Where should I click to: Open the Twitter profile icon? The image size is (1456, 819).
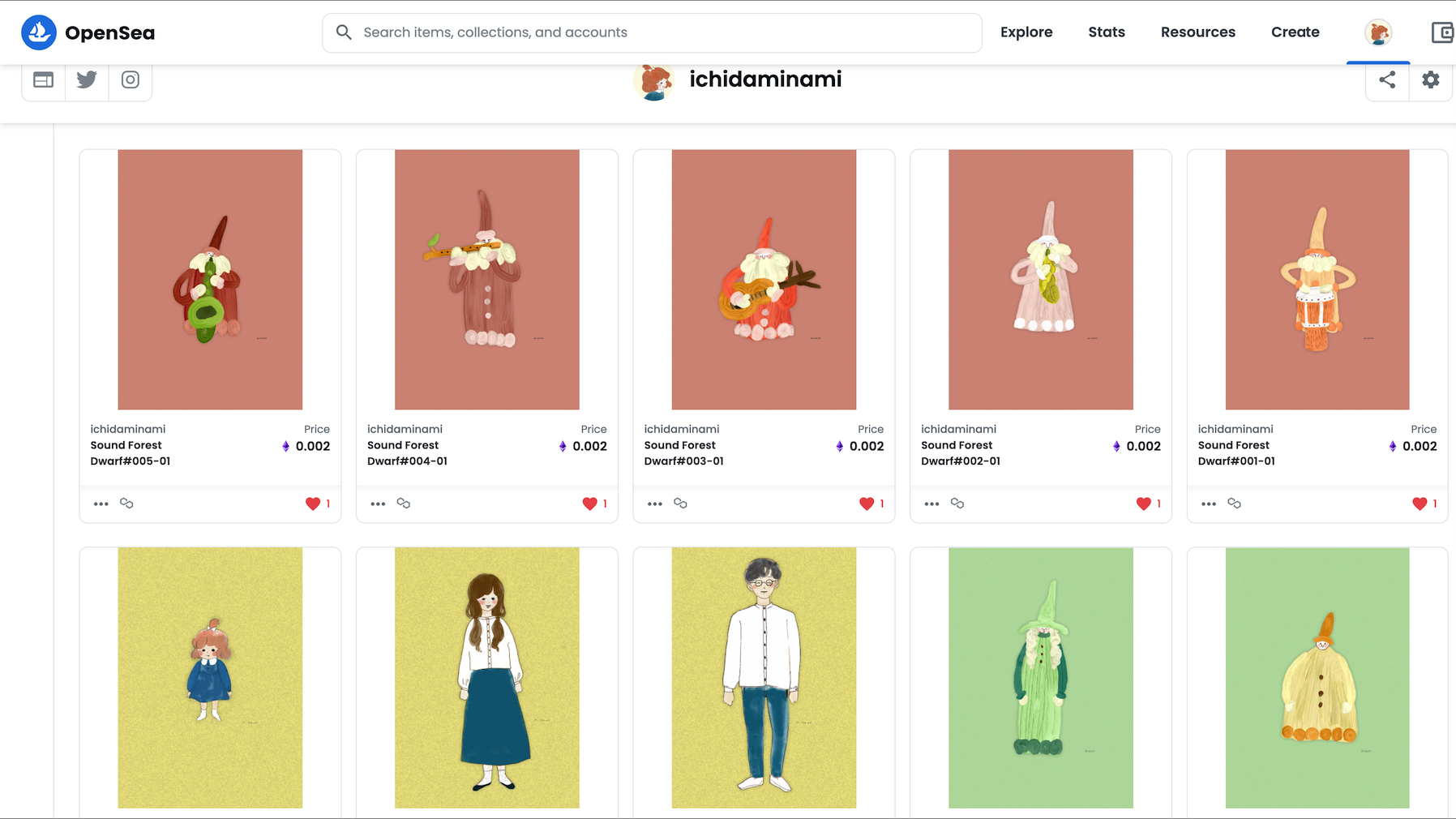click(87, 79)
